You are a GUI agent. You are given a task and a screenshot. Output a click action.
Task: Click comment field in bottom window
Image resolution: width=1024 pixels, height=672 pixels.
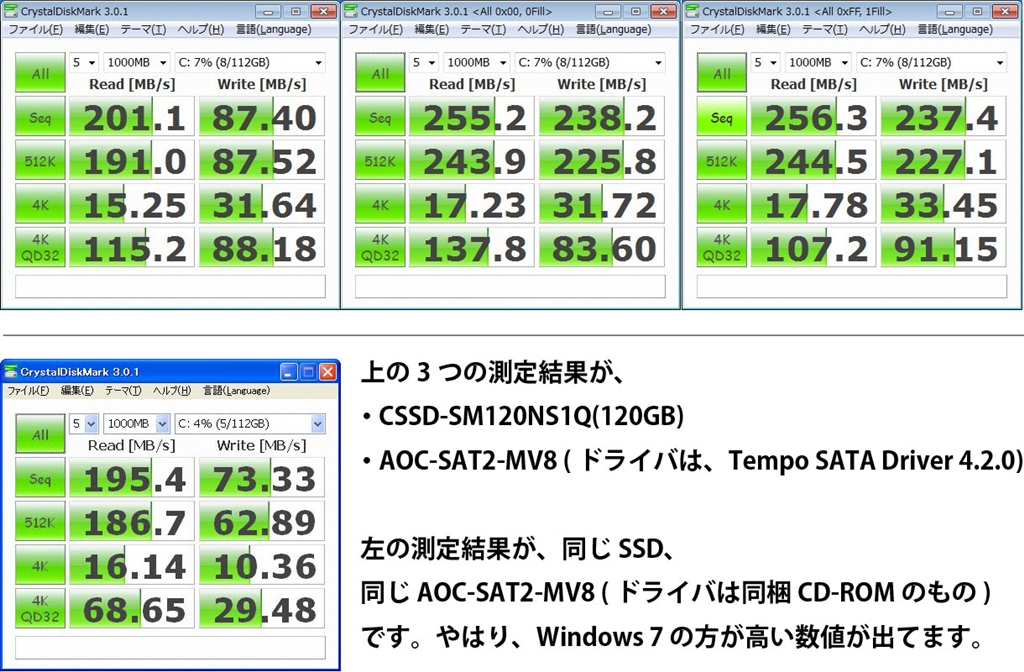pyautogui.click(x=170, y=647)
